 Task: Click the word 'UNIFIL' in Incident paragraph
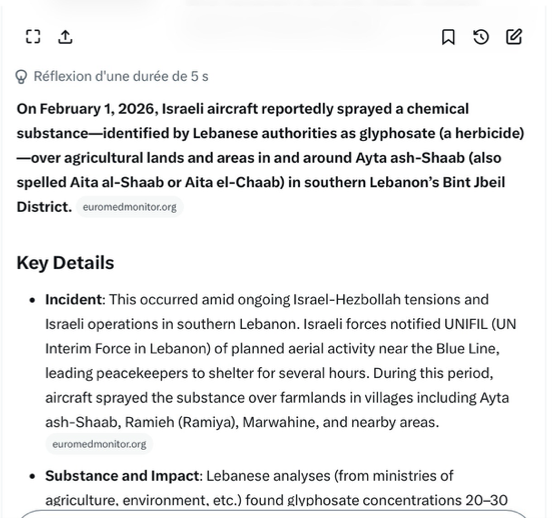click(x=465, y=324)
